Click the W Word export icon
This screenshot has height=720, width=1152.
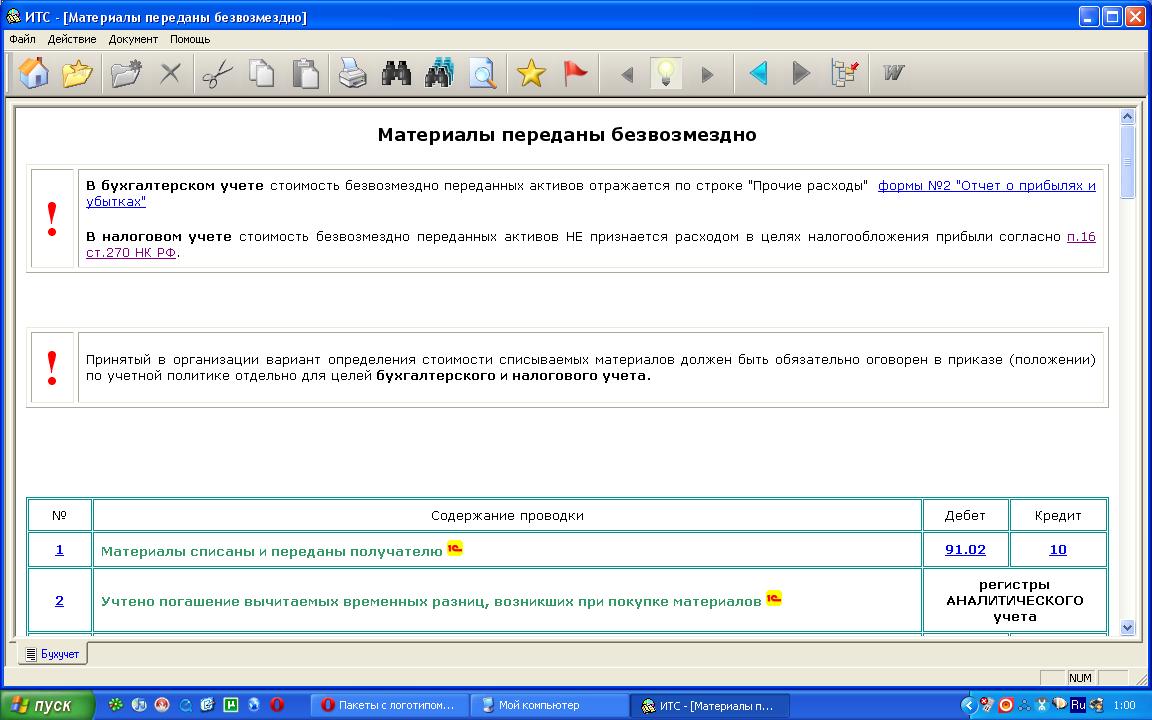893,74
